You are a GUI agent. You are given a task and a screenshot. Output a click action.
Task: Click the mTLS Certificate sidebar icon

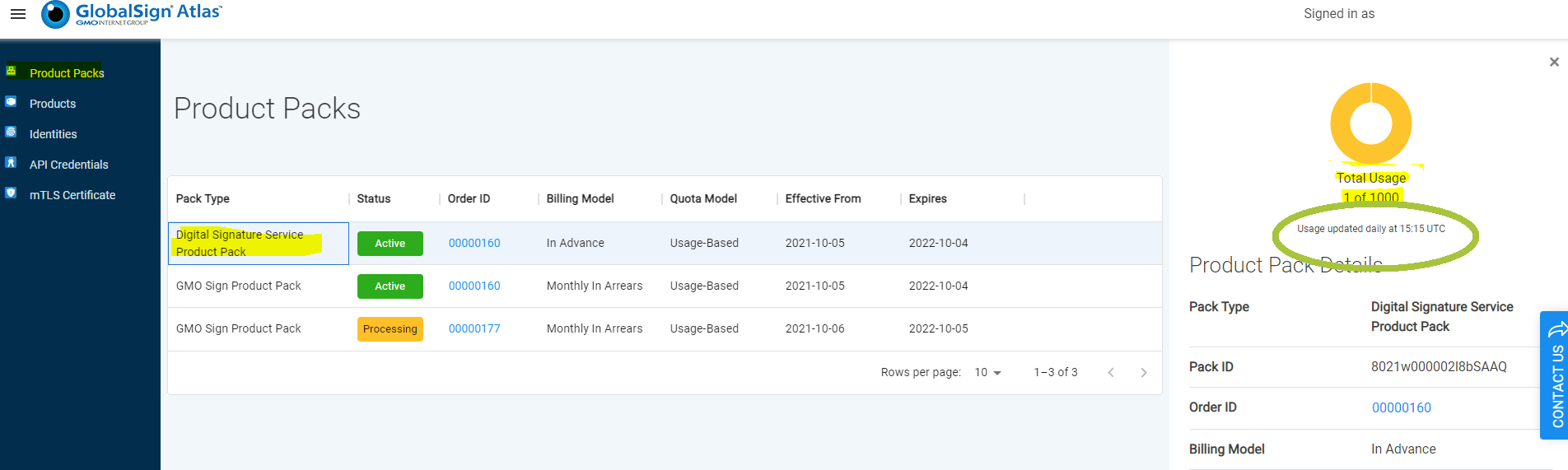(12, 193)
